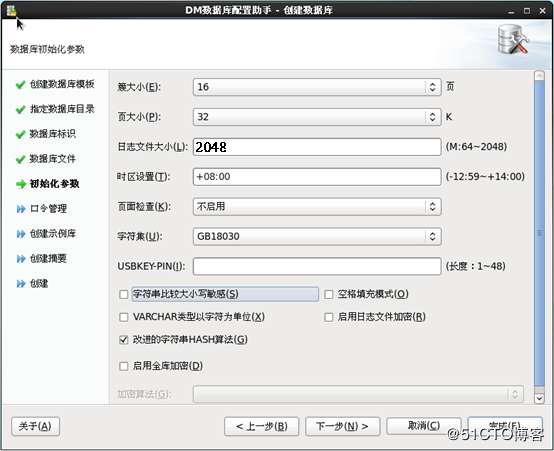The image size is (554, 451).
Task: Click the blue double-arrow icon beside 口令管理
Action: (x=21, y=209)
